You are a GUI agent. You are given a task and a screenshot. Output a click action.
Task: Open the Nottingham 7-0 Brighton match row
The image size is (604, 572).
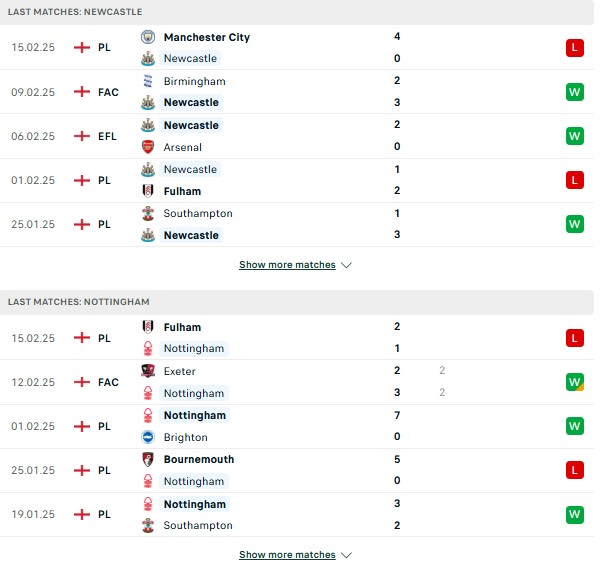tap(297, 426)
